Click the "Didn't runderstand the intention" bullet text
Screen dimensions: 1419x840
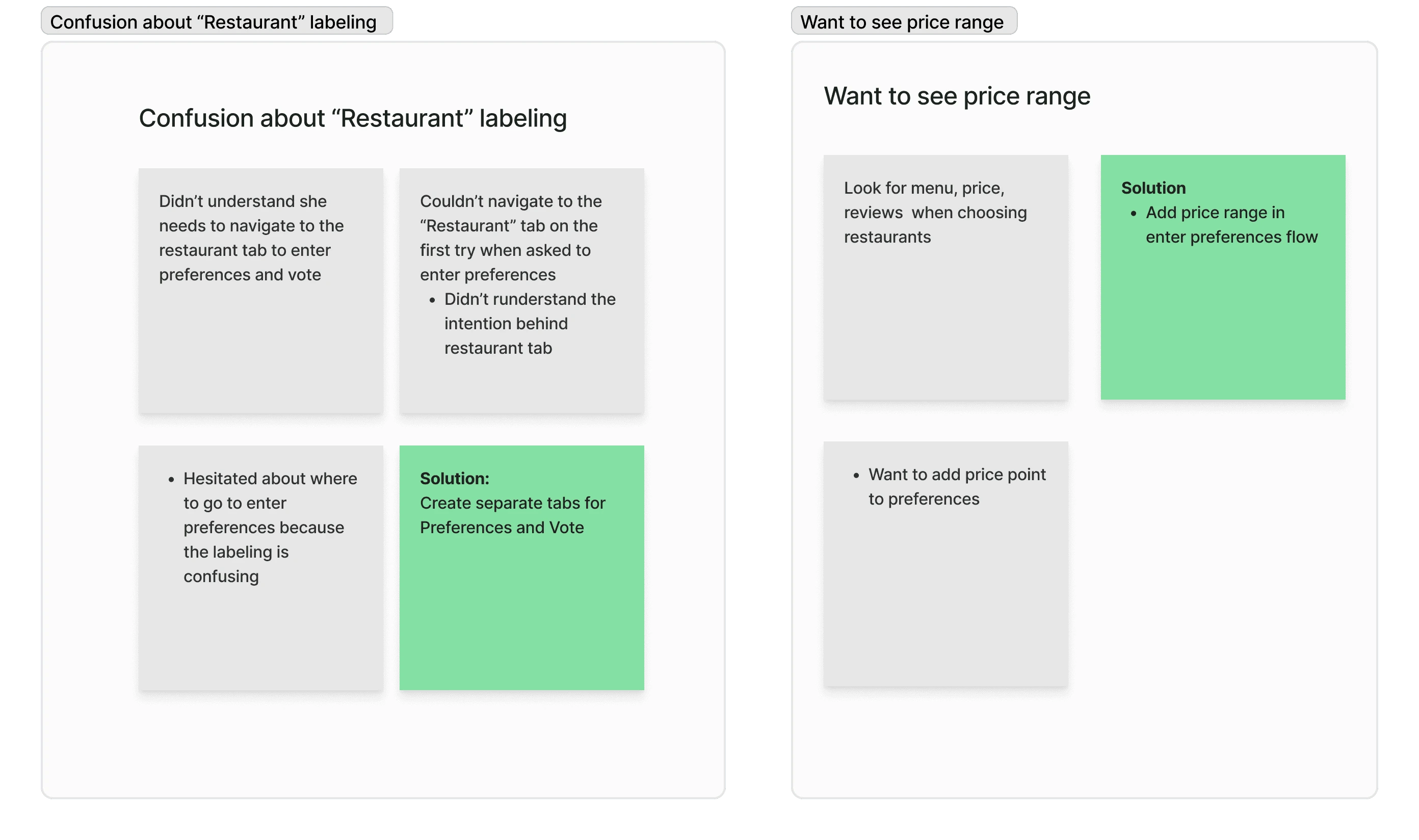coord(529,323)
